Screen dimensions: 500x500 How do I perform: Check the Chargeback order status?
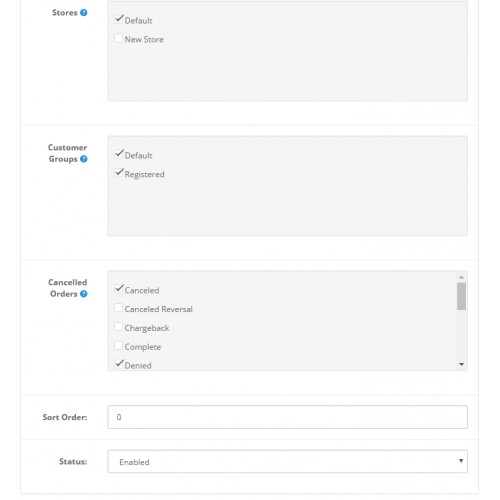118,326
